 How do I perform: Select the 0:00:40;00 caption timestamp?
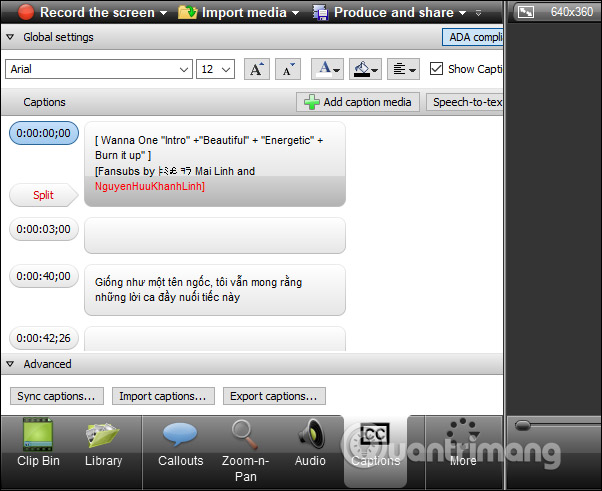pyautogui.click(x=44, y=276)
